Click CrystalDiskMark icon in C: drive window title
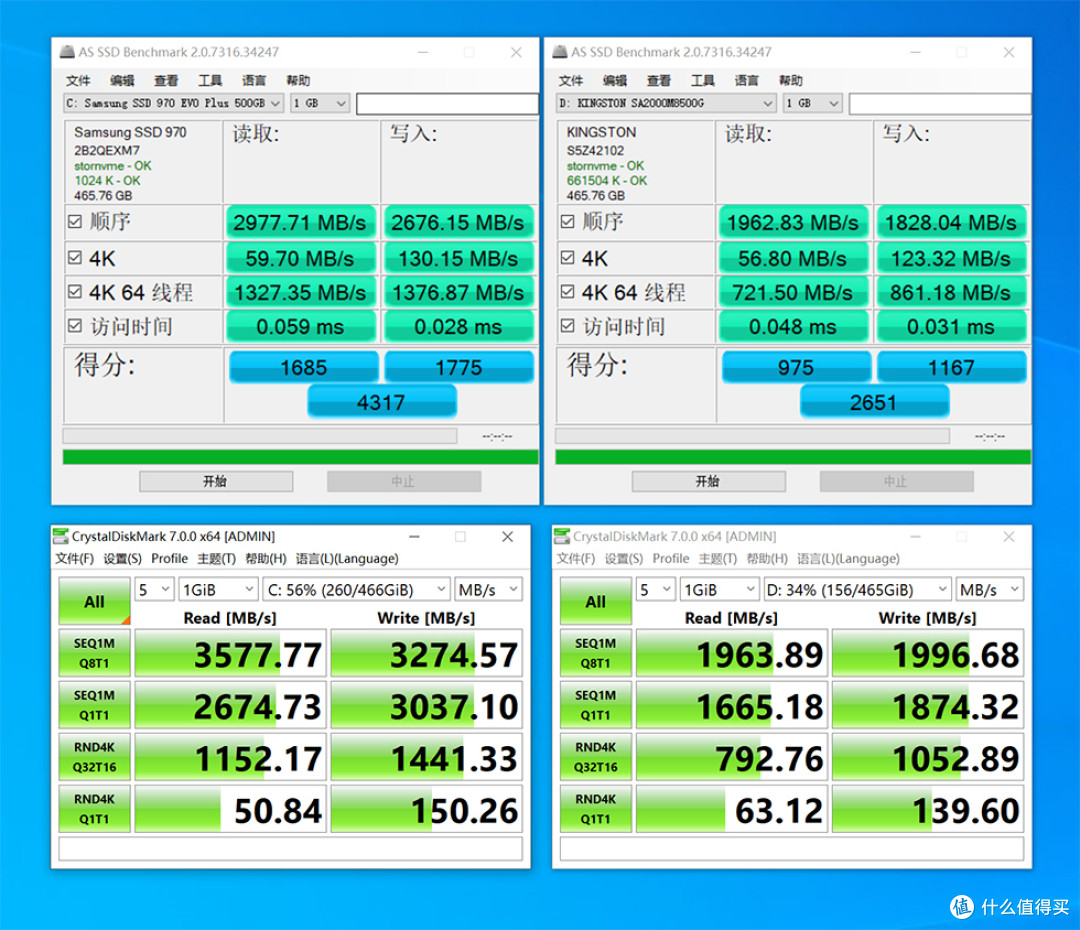Image resolution: width=1080 pixels, height=930 pixels. point(61,536)
